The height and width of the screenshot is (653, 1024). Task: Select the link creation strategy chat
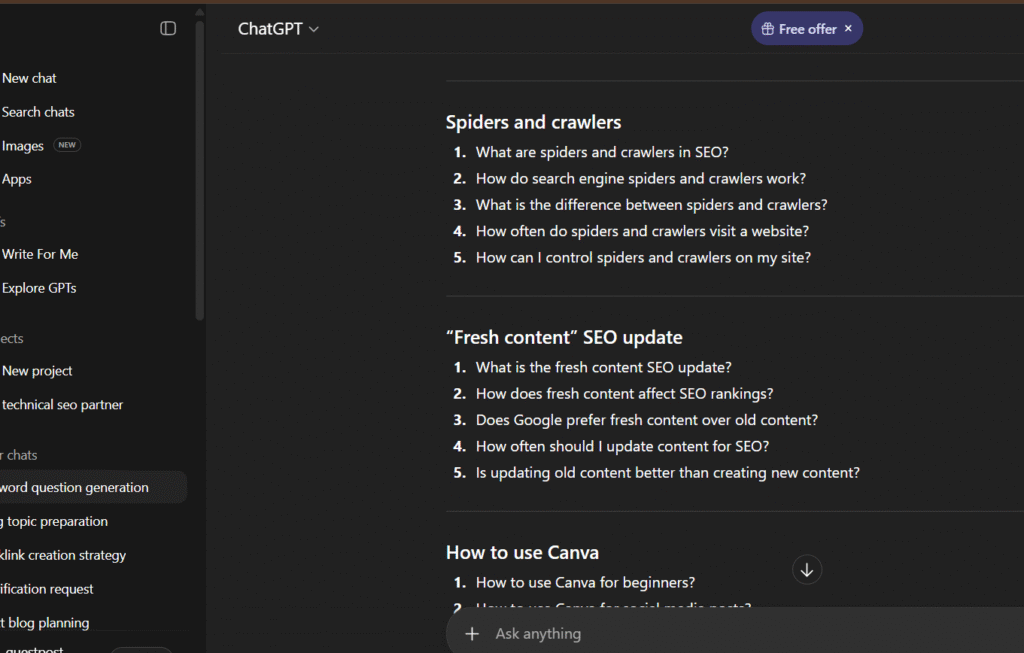point(64,555)
